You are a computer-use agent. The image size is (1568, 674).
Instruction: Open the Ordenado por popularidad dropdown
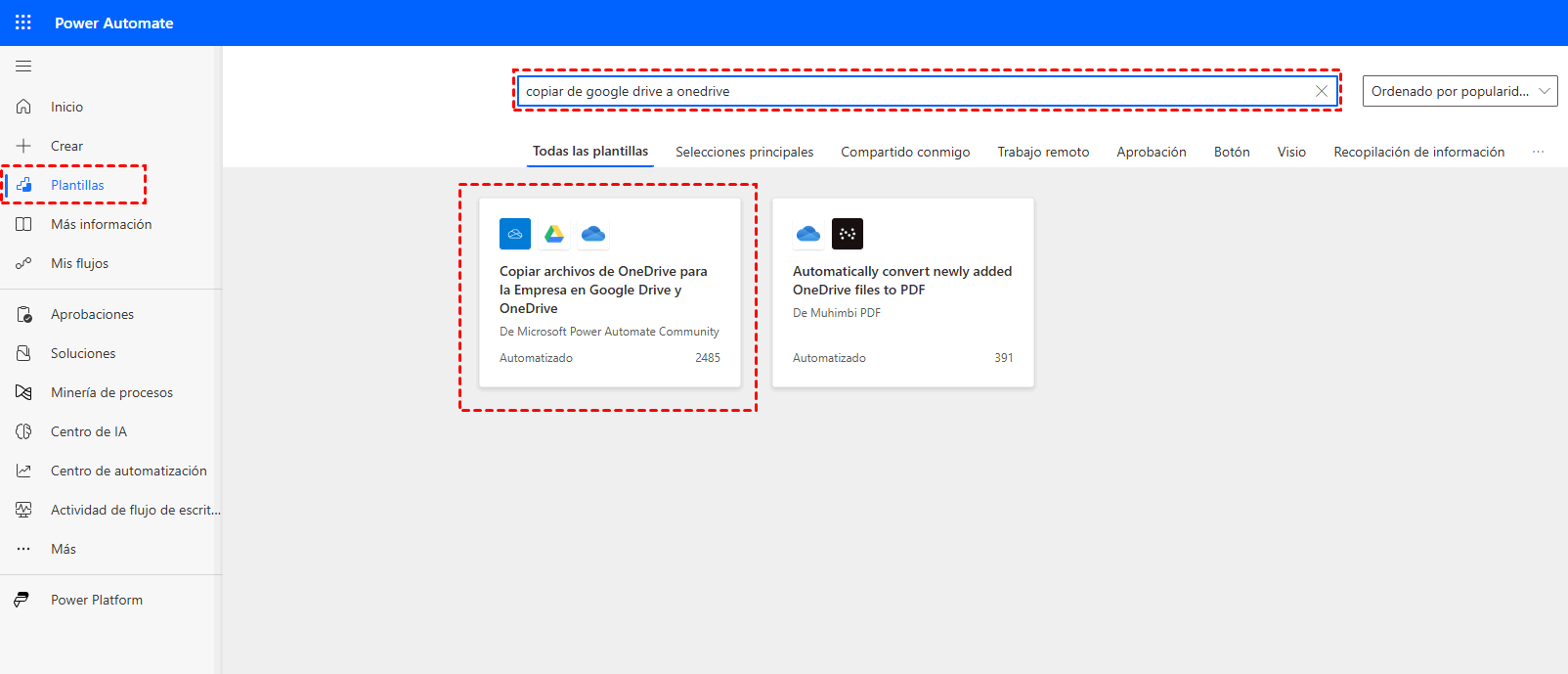pos(1459,91)
